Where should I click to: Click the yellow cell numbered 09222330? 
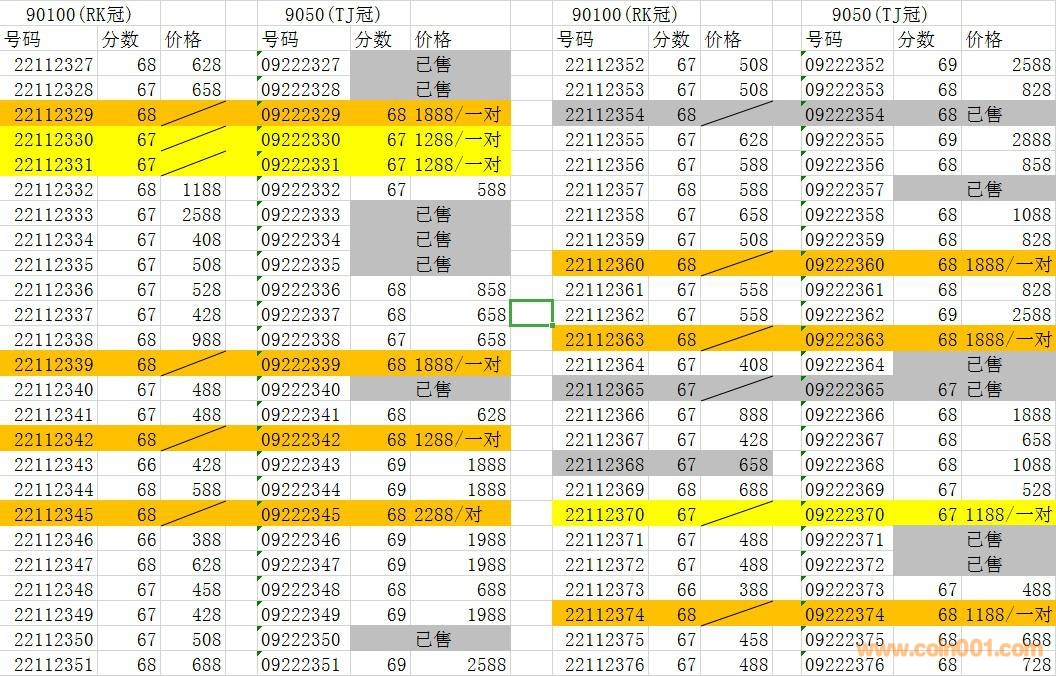301,139
